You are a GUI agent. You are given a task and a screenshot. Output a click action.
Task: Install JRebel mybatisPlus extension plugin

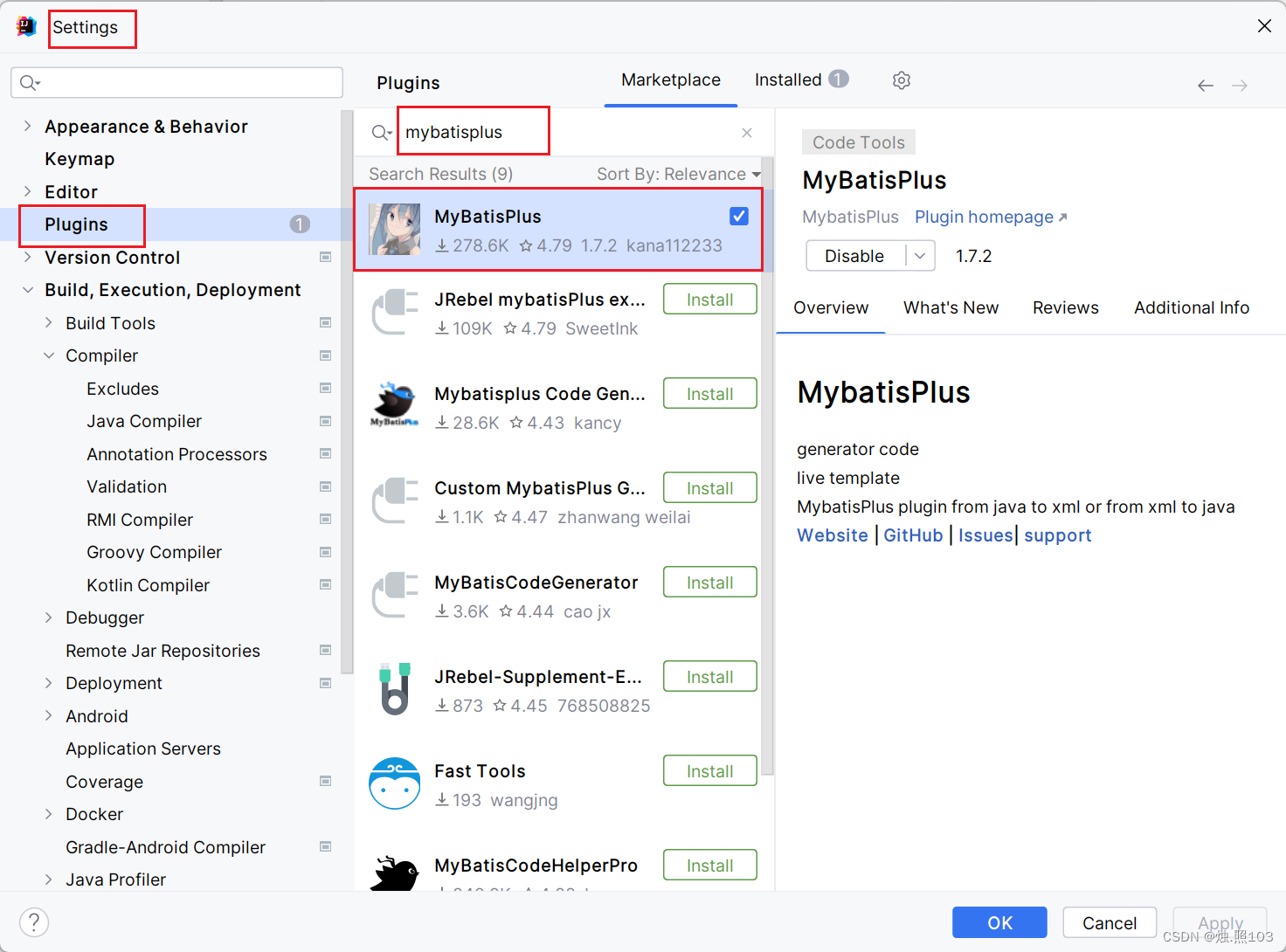click(710, 300)
